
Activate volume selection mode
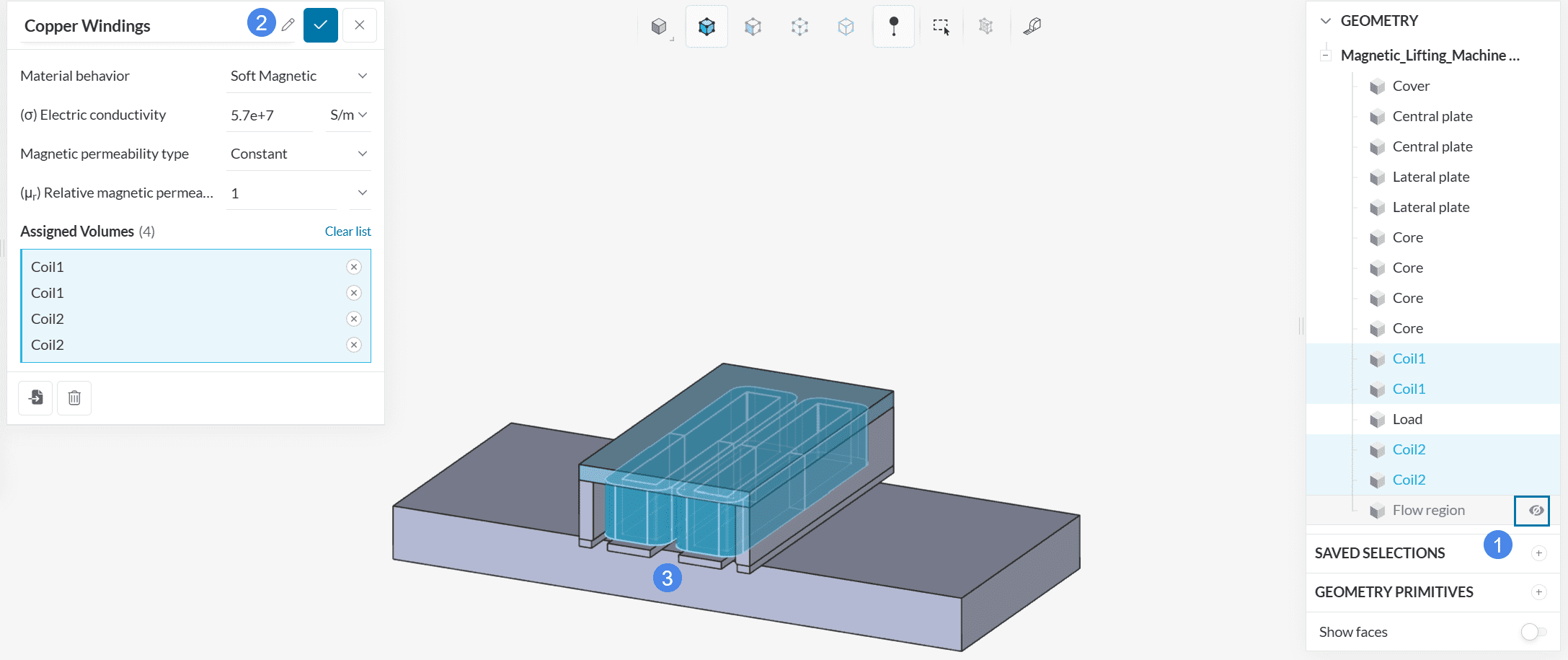point(707,27)
